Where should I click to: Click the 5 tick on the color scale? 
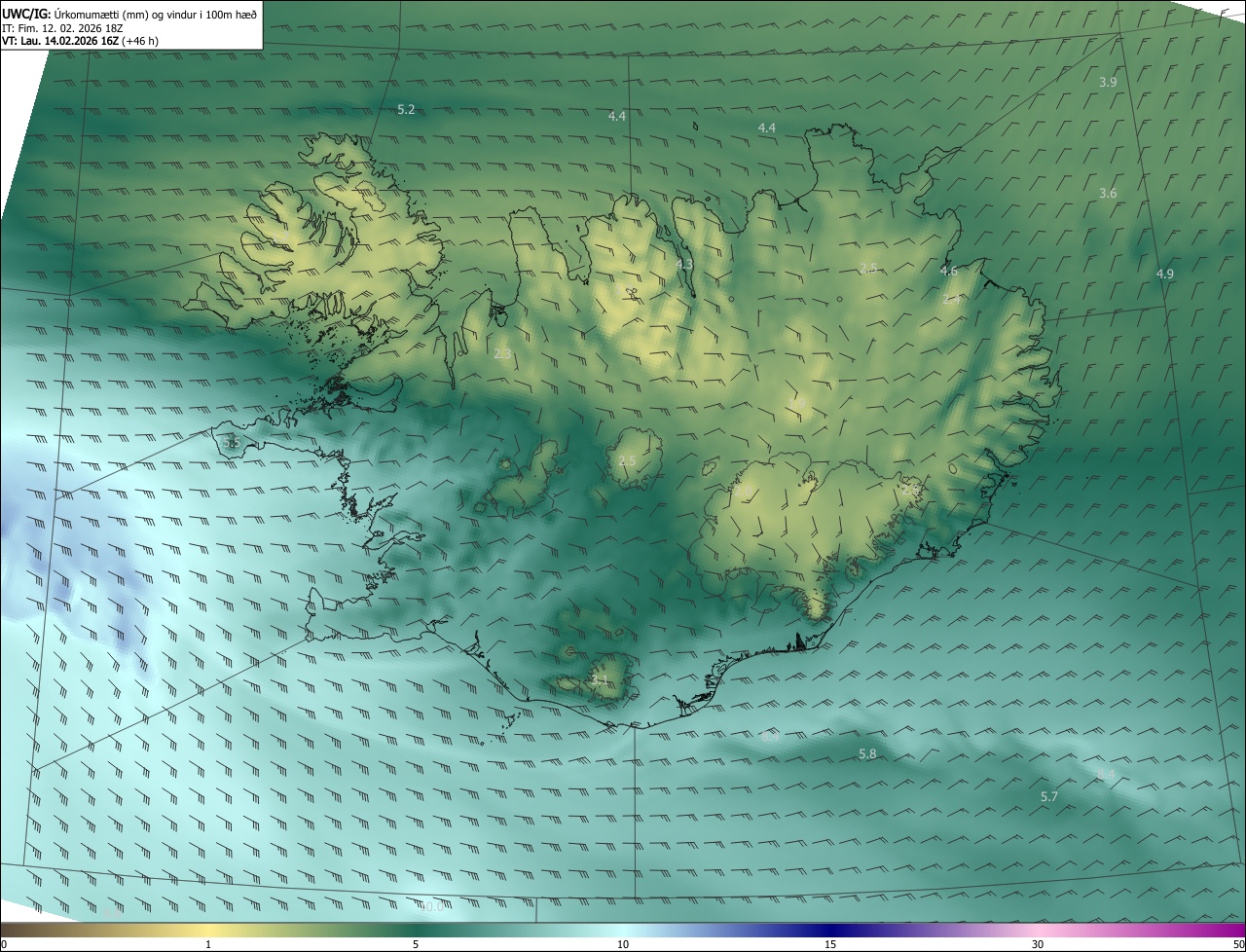416,945
